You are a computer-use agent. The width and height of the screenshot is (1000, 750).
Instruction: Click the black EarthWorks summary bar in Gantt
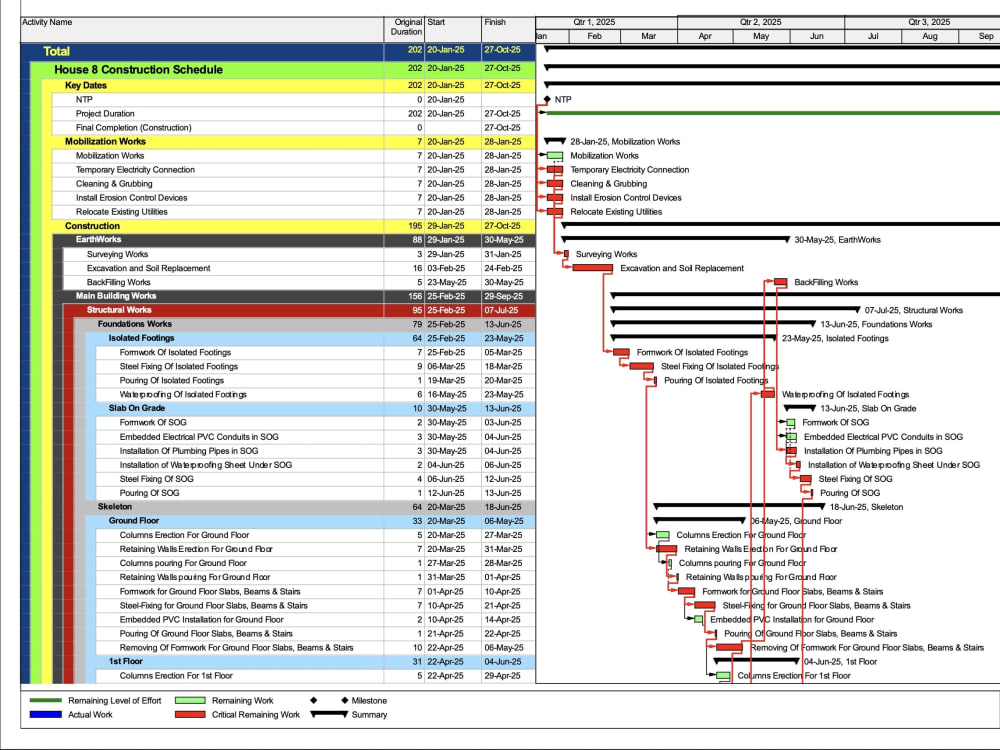pyautogui.click(x=675, y=239)
